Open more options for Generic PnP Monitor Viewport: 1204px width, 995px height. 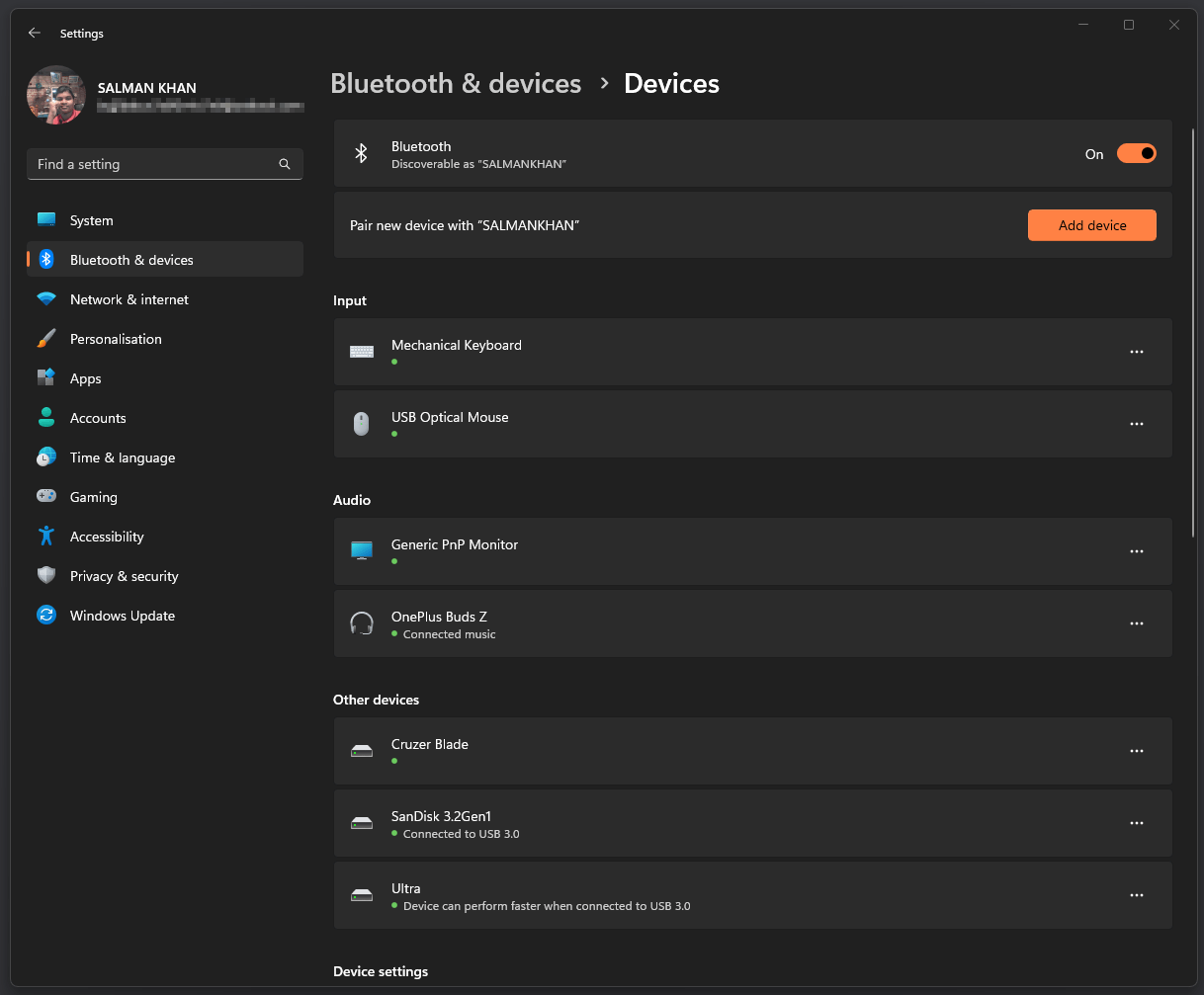pos(1136,551)
